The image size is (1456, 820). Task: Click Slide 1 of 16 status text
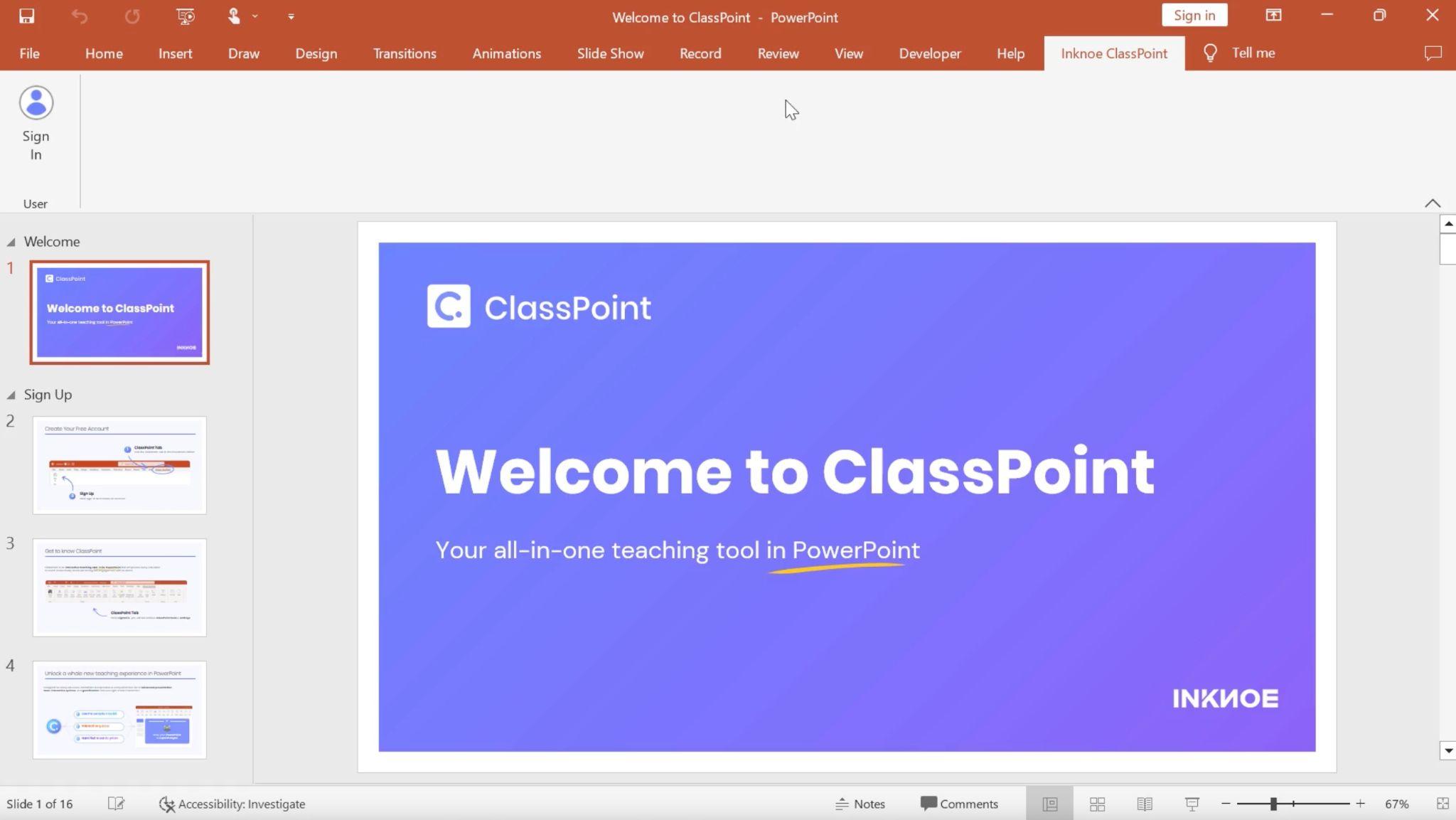(x=40, y=804)
